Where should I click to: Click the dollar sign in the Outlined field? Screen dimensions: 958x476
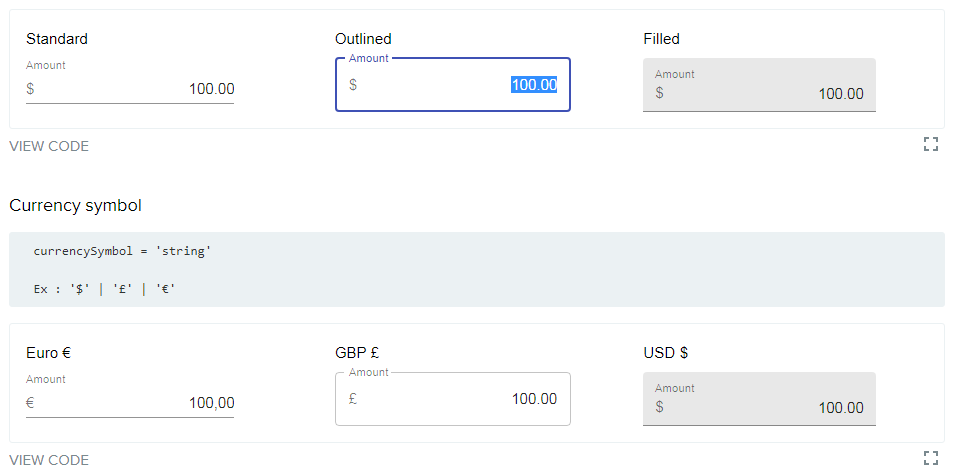[353, 85]
